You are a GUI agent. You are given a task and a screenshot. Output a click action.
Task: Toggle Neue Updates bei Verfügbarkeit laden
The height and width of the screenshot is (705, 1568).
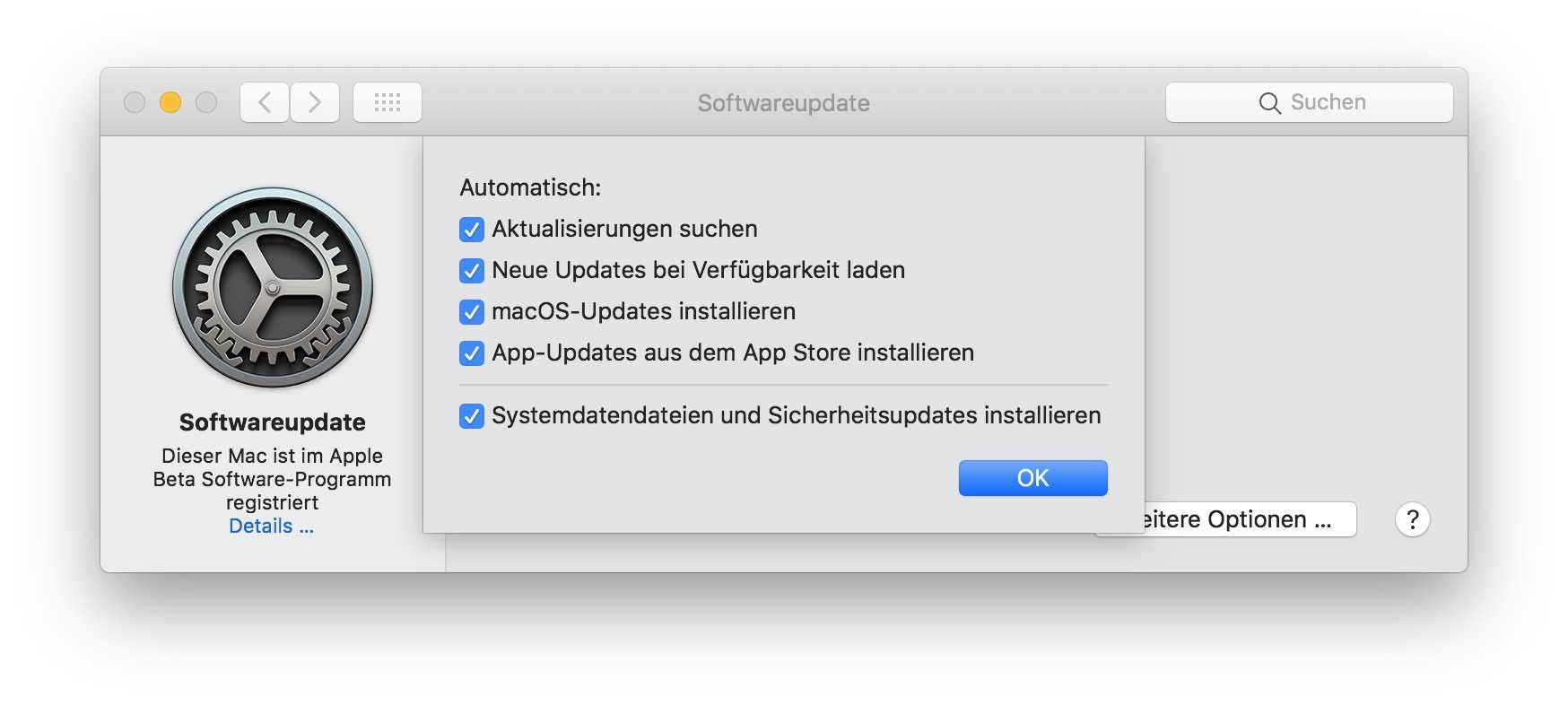pos(472,271)
